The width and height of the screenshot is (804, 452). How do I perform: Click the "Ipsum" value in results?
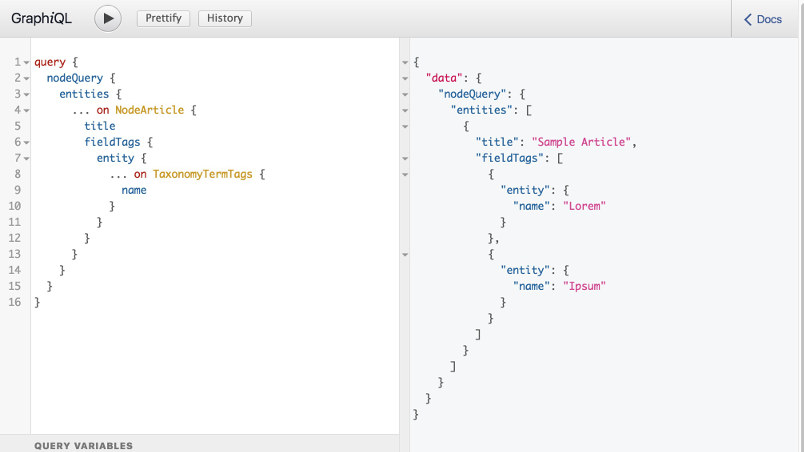585,286
